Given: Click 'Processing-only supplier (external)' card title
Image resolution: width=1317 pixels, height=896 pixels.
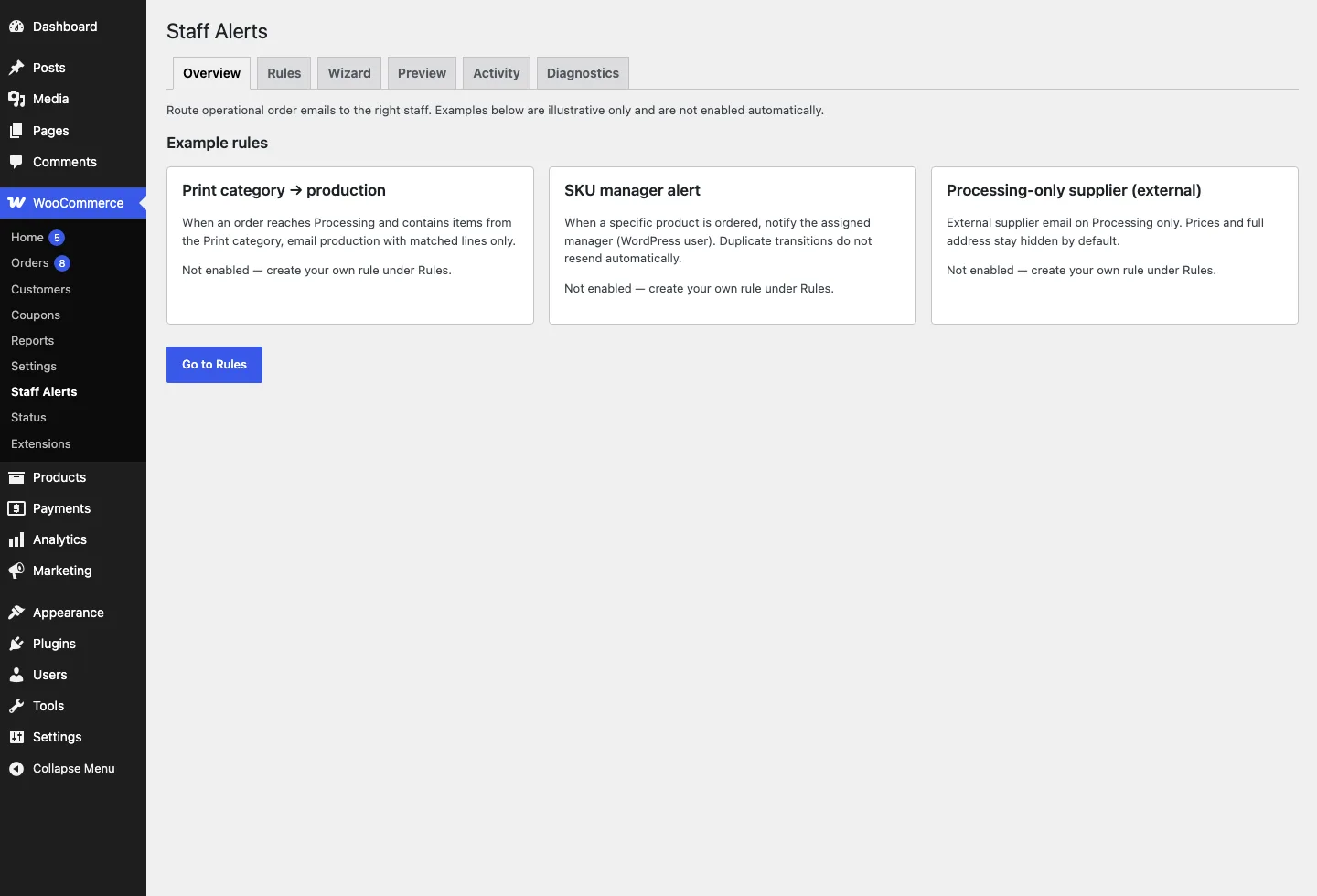Looking at the screenshot, I should point(1074,190).
